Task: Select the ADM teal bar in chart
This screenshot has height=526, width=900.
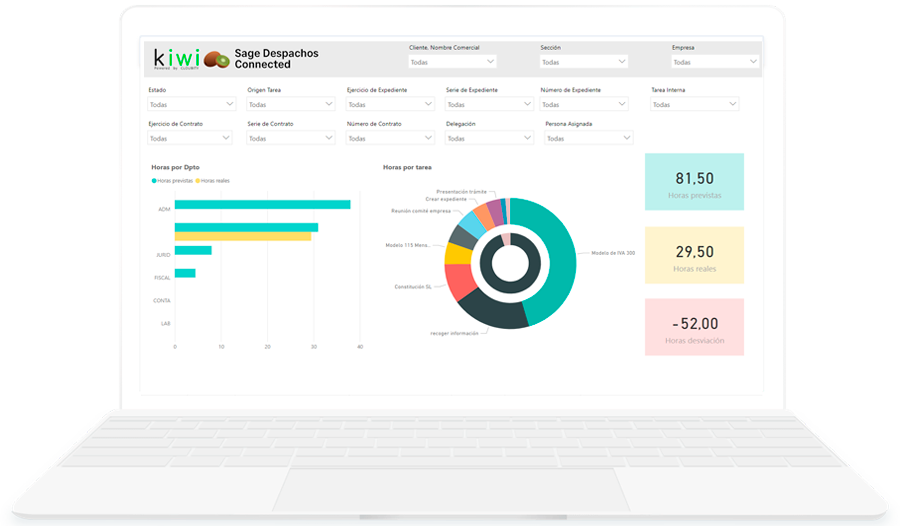Action: [x=262, y=205]
